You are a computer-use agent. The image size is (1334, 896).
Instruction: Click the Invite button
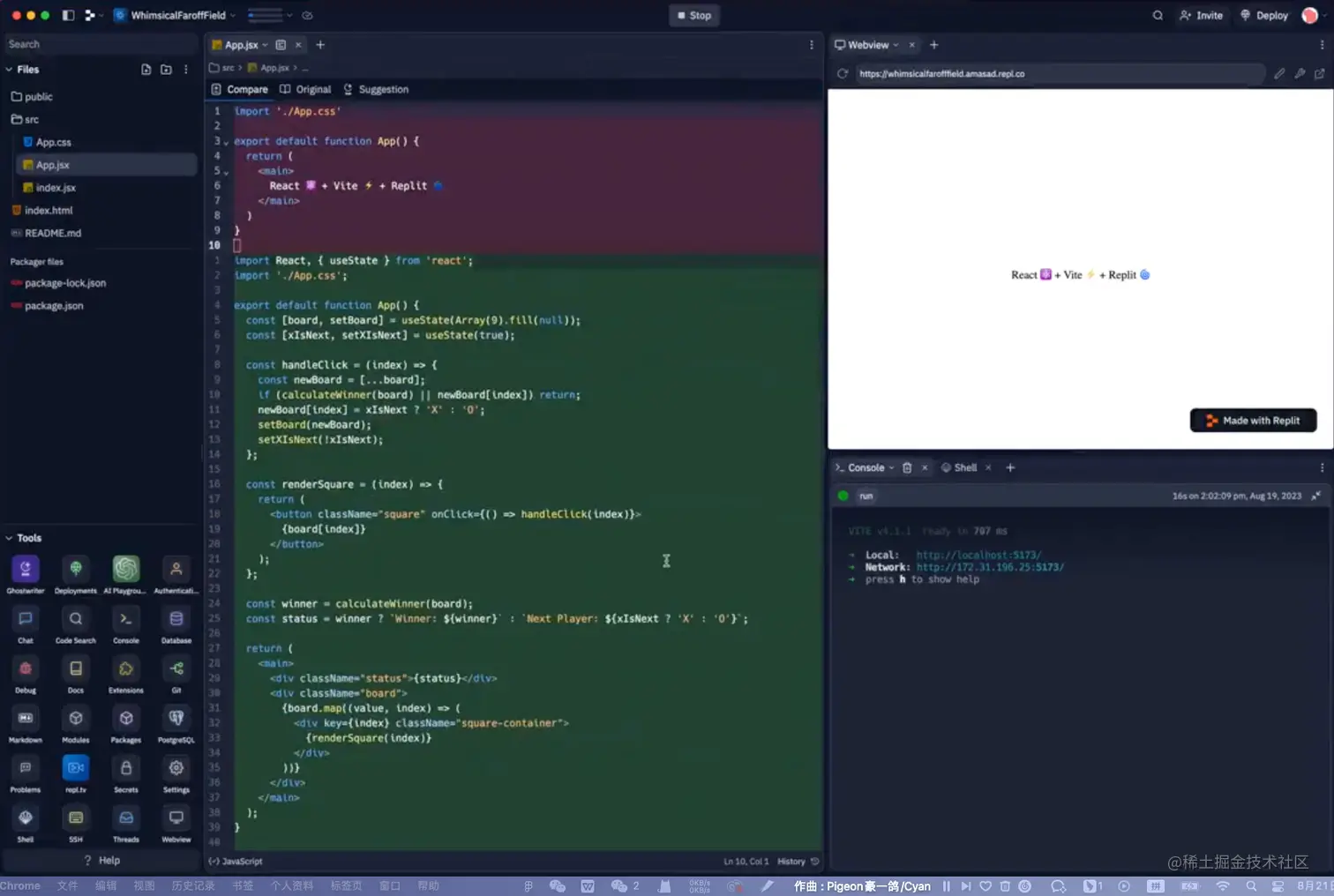1201,16
